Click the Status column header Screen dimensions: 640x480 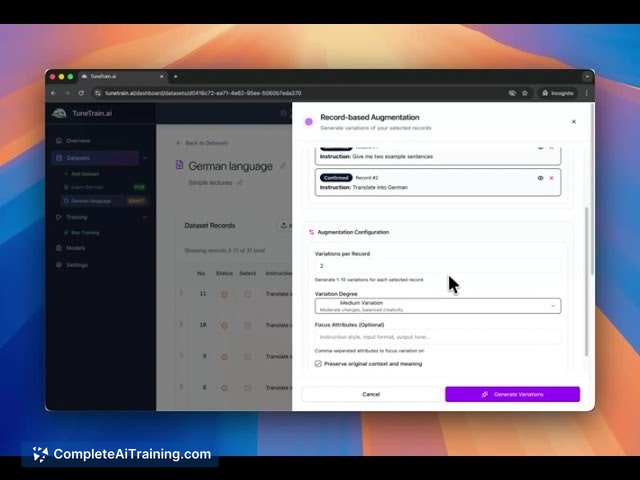[x=224, y=273]
